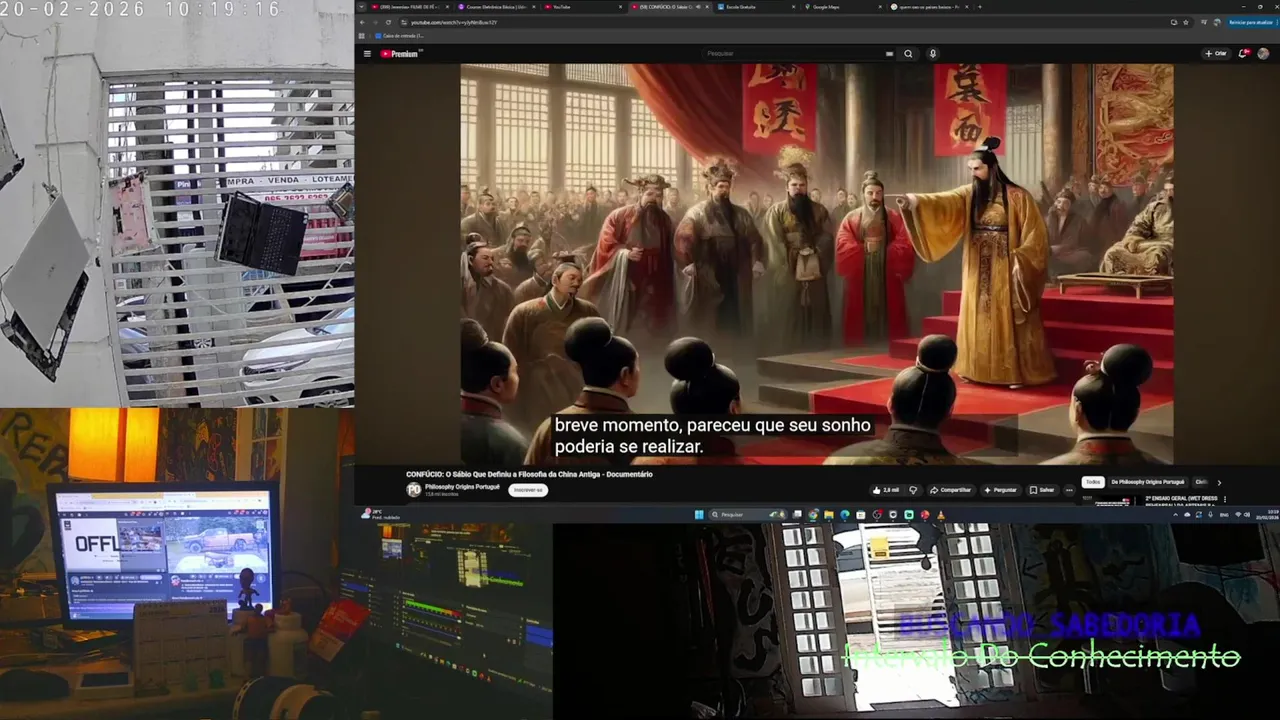
Task: Start voice search with the microphone icon
Action: click(x=933, y=54)
